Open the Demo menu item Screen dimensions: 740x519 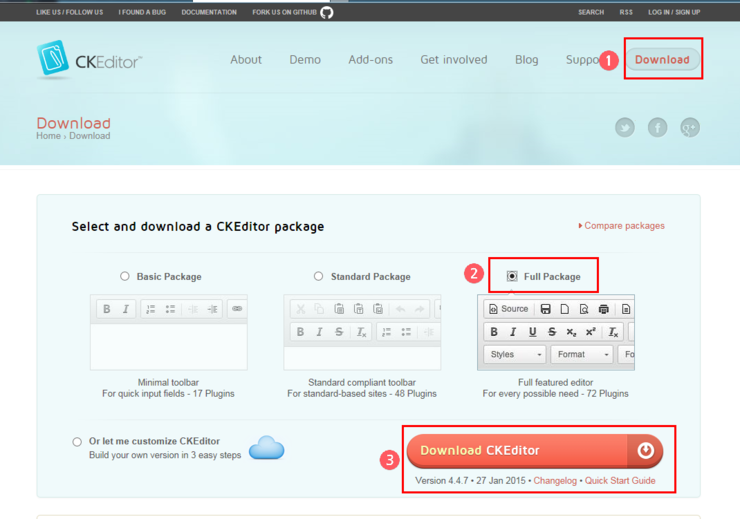[x=305, y=59]
